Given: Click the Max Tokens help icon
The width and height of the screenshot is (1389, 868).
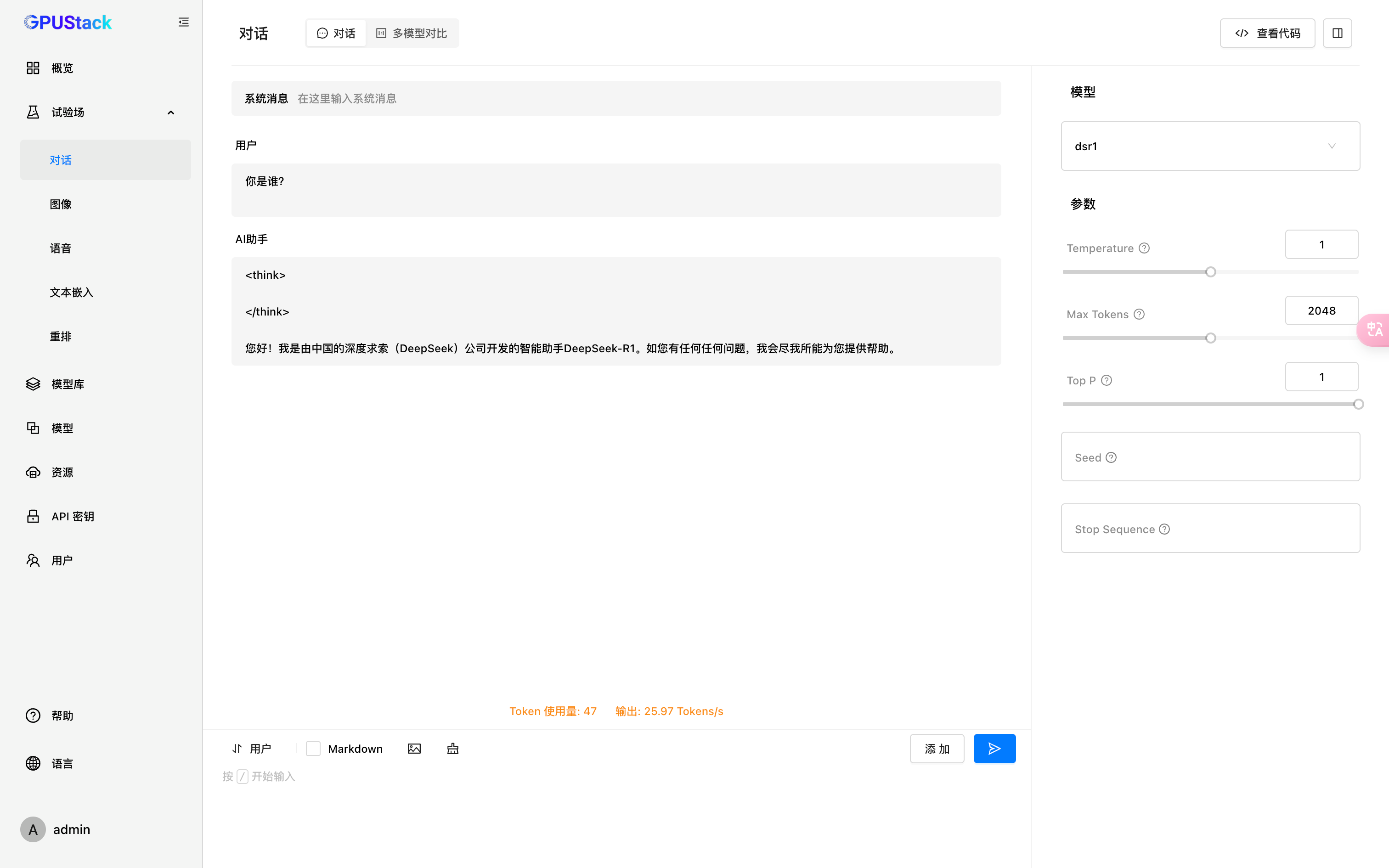Looking at the screenshot, I should (x=1139, y=315).
